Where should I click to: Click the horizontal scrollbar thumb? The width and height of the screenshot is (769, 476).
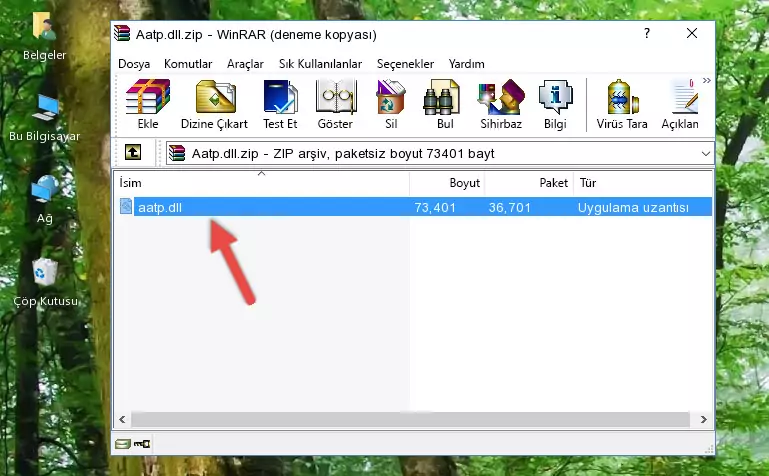click(410, 419)
